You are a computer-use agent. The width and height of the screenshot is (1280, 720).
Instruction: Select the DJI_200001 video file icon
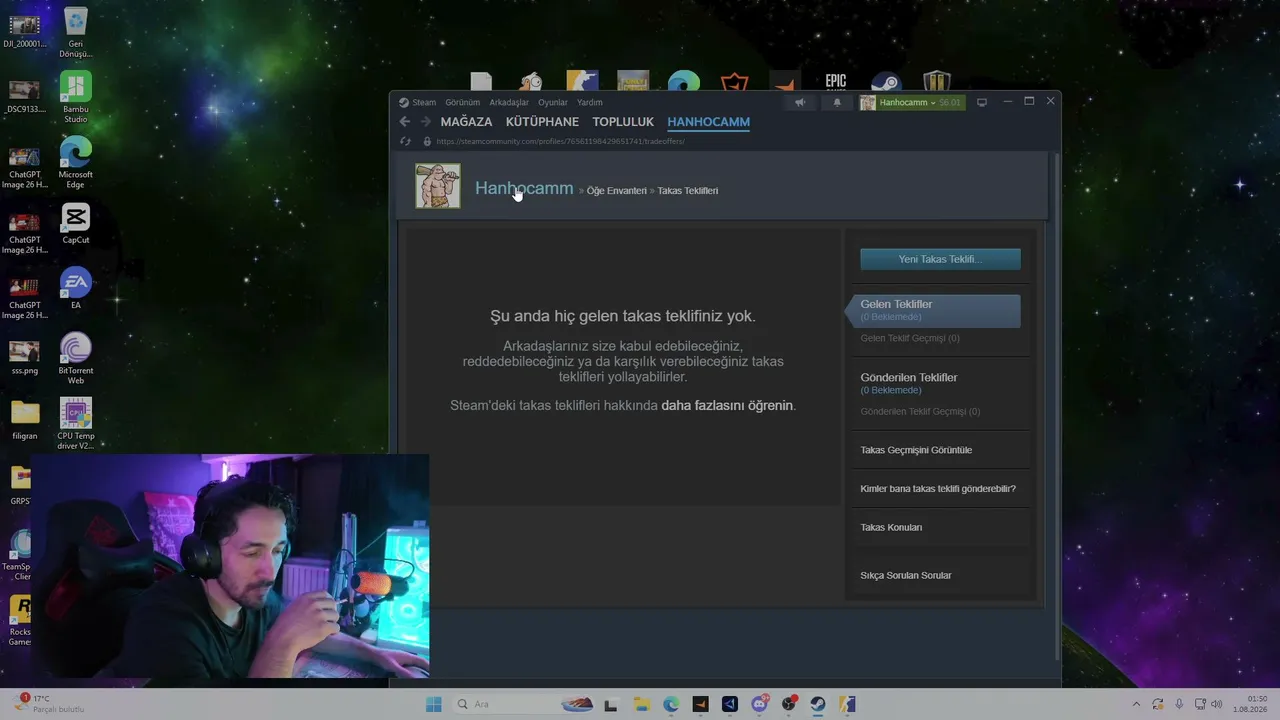coord(25,30)
